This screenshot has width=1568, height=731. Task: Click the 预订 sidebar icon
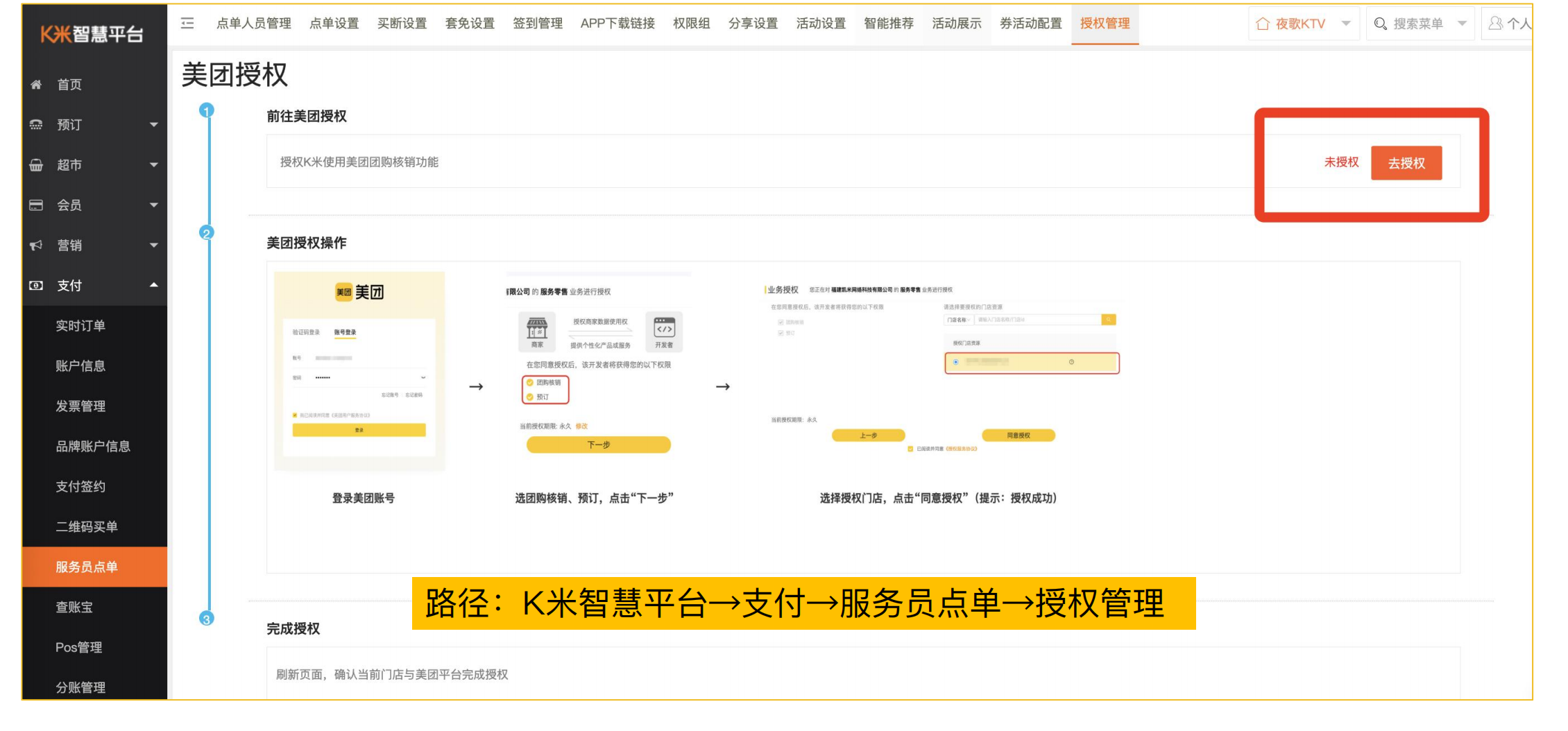click(x=36, y=125)
